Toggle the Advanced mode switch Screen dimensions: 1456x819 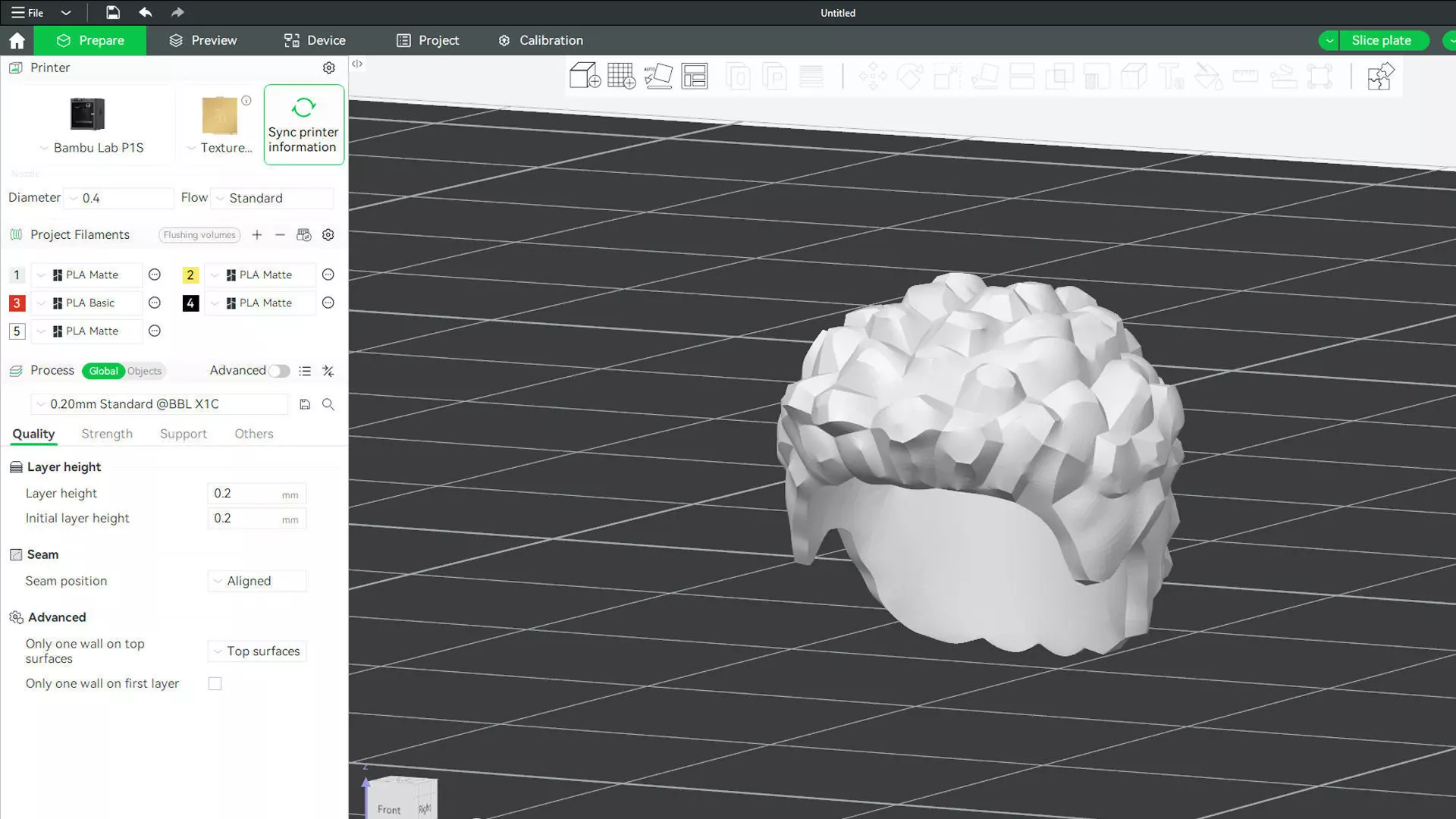point(278,371)
